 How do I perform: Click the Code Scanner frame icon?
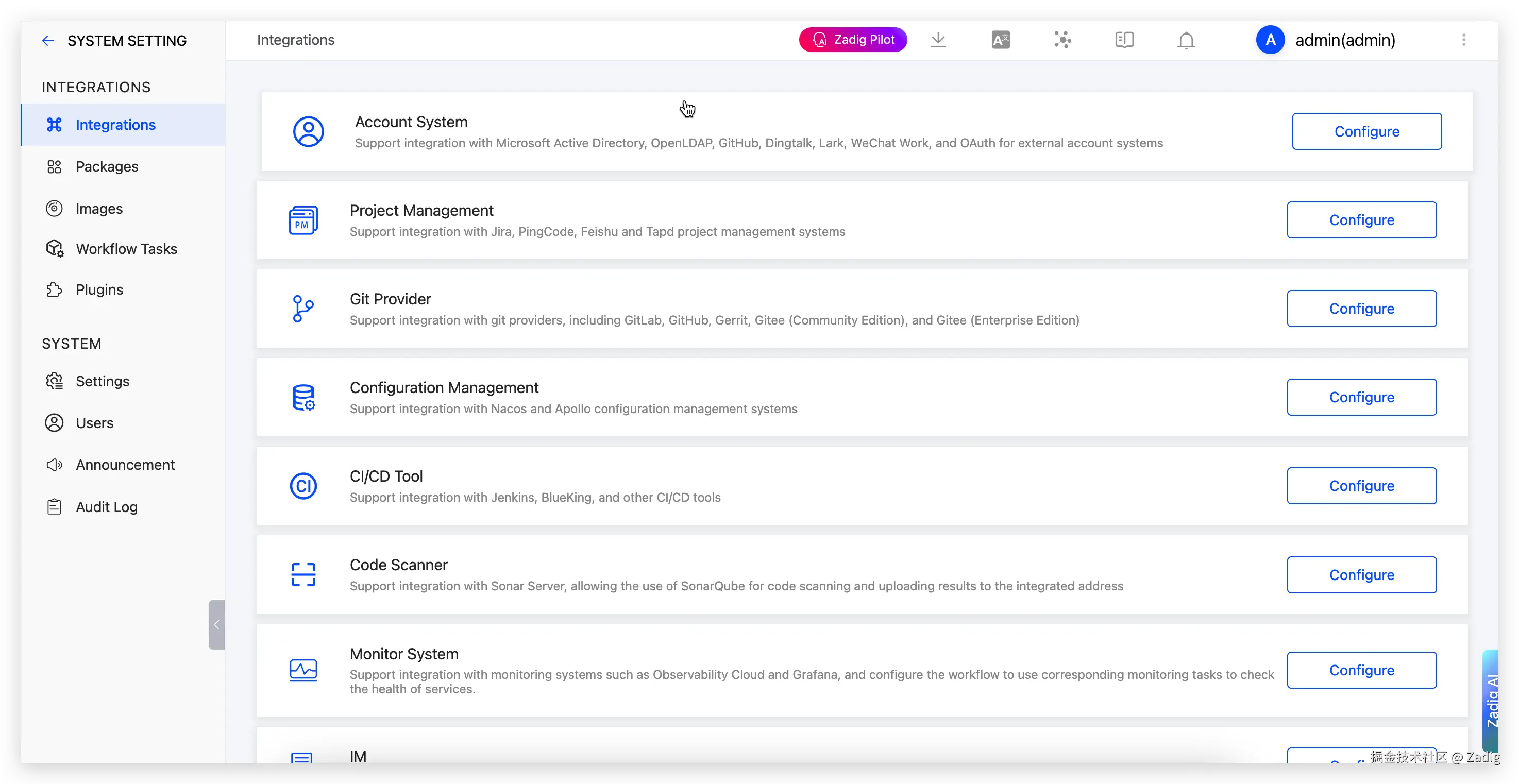[x=303, y=575]
